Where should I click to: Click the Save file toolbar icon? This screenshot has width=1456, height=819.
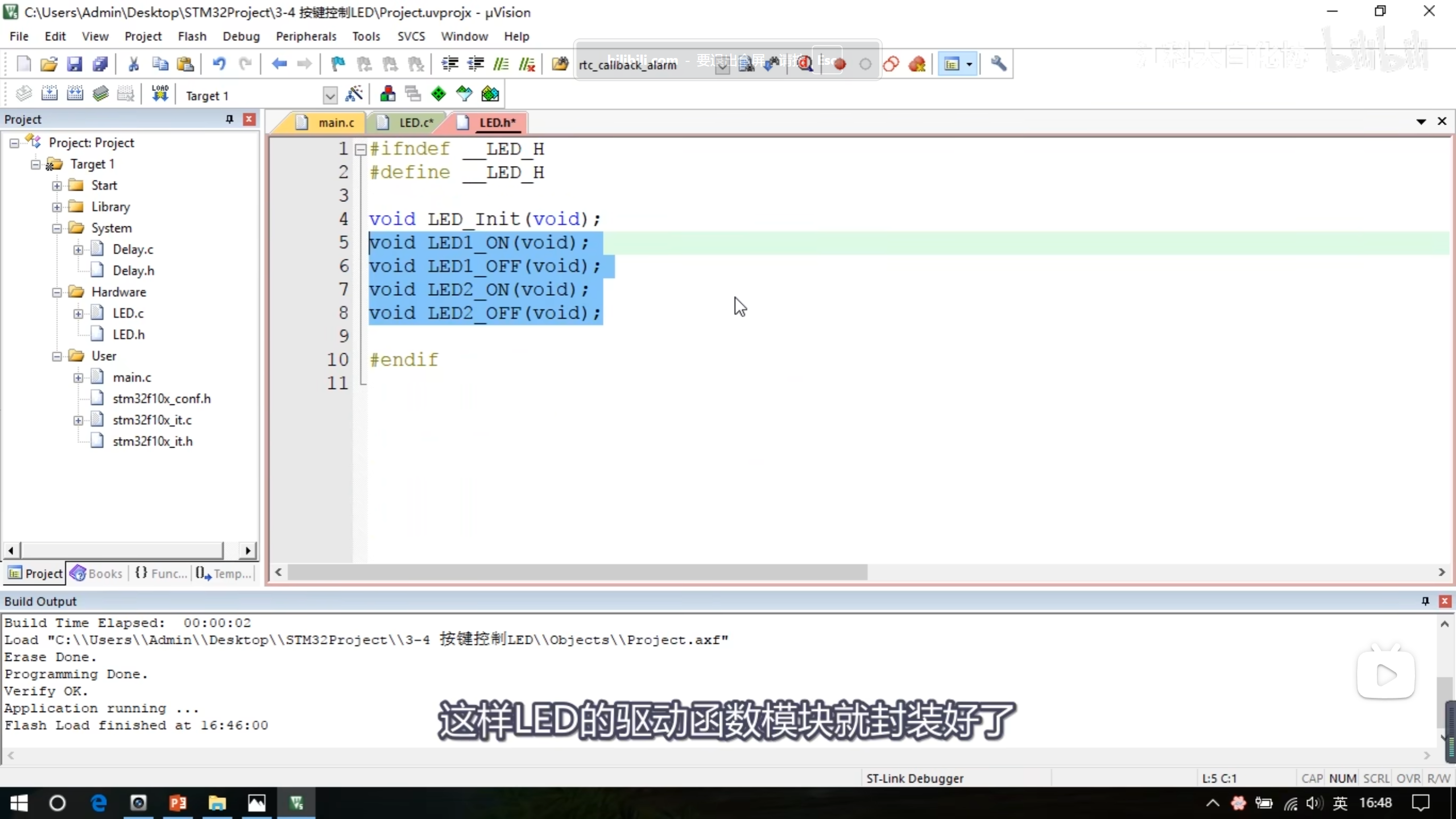tap(75, 64)
